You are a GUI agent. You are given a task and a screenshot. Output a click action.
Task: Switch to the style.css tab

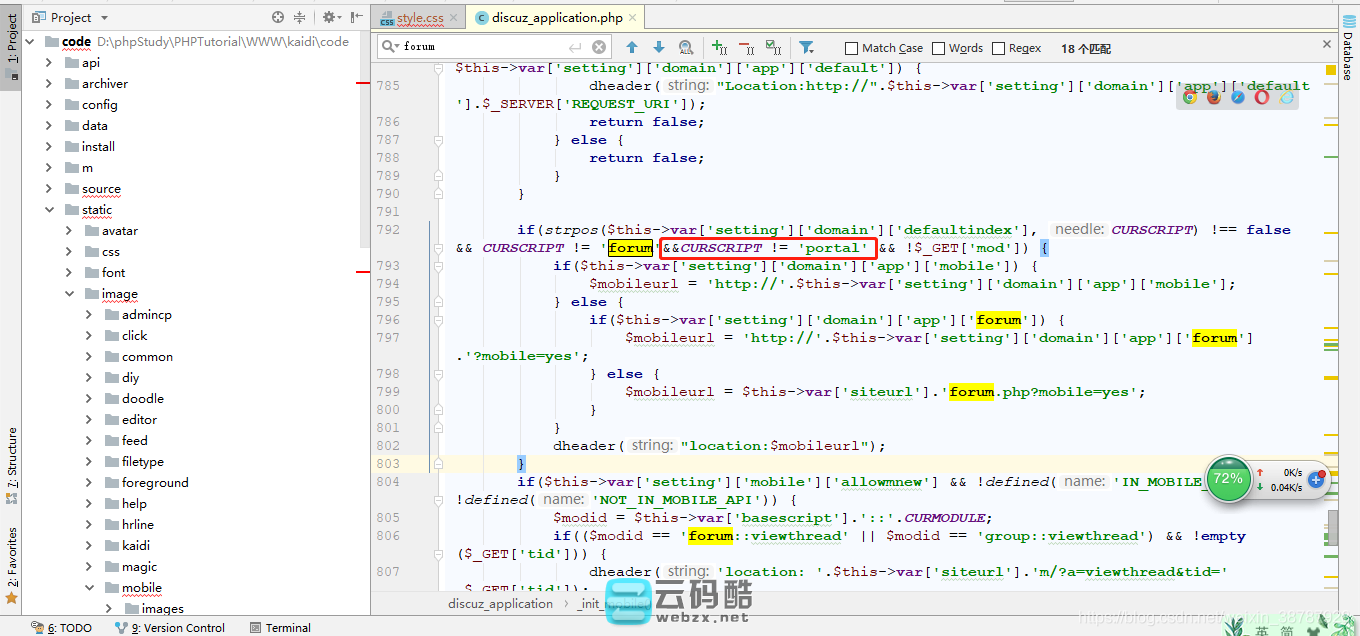tap(419, 18)
